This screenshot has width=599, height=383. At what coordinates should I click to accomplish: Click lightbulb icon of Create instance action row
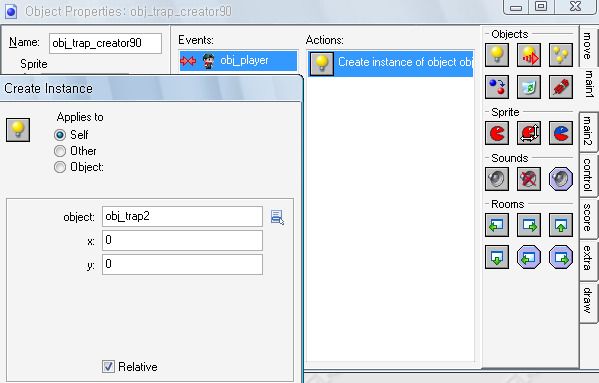tap(322, 63)
